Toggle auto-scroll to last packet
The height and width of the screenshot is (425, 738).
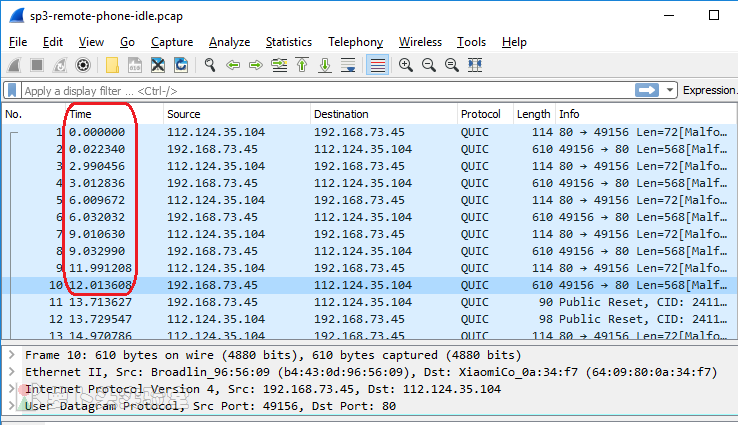(348, 65)
